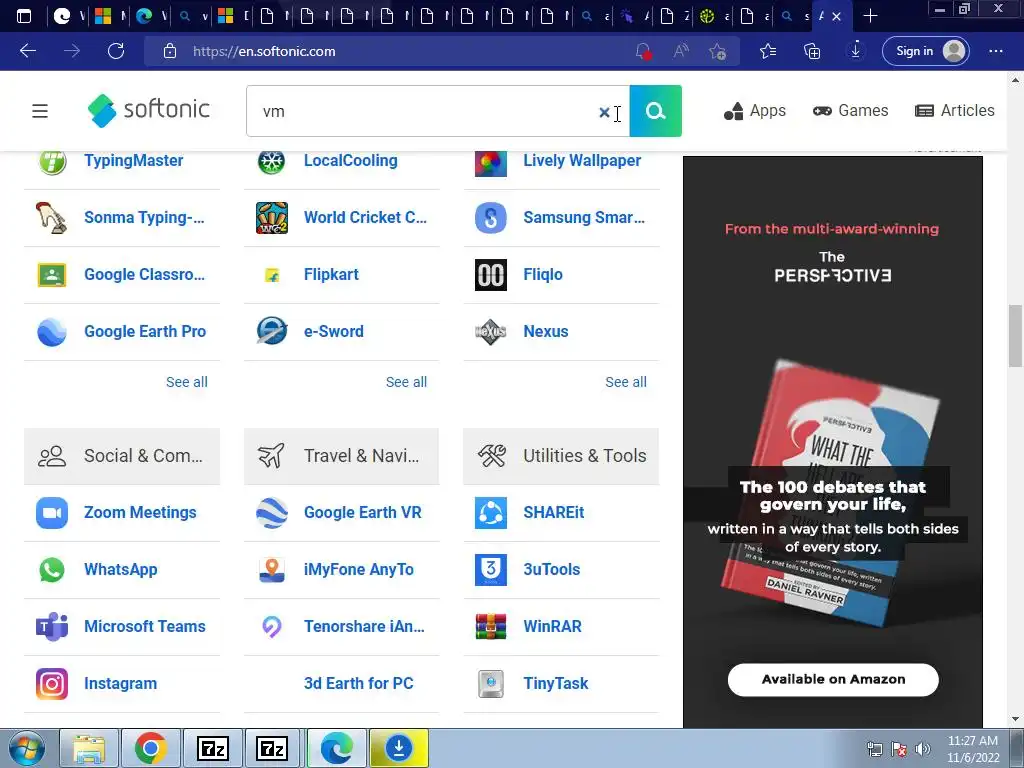1024x768 pixels.
Task: Click the TypingMaster app icon
Action: pos(52,161)
